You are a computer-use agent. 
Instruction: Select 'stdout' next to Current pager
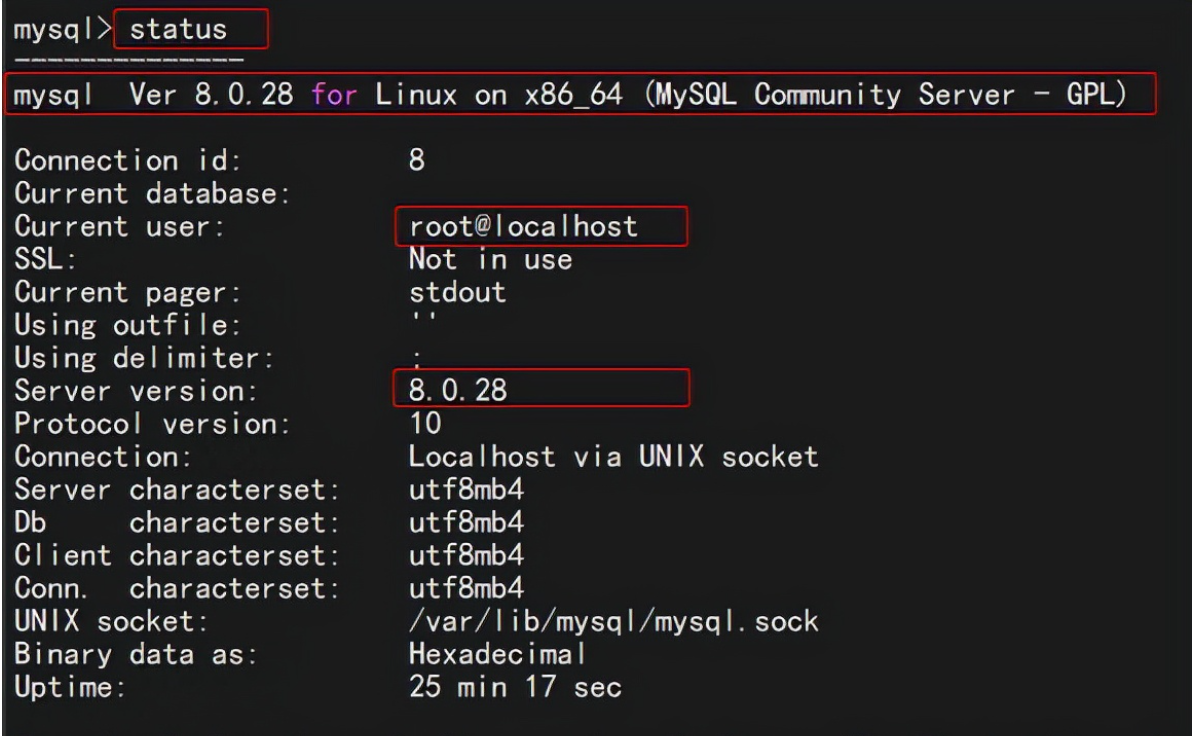(x=457, y=292)
